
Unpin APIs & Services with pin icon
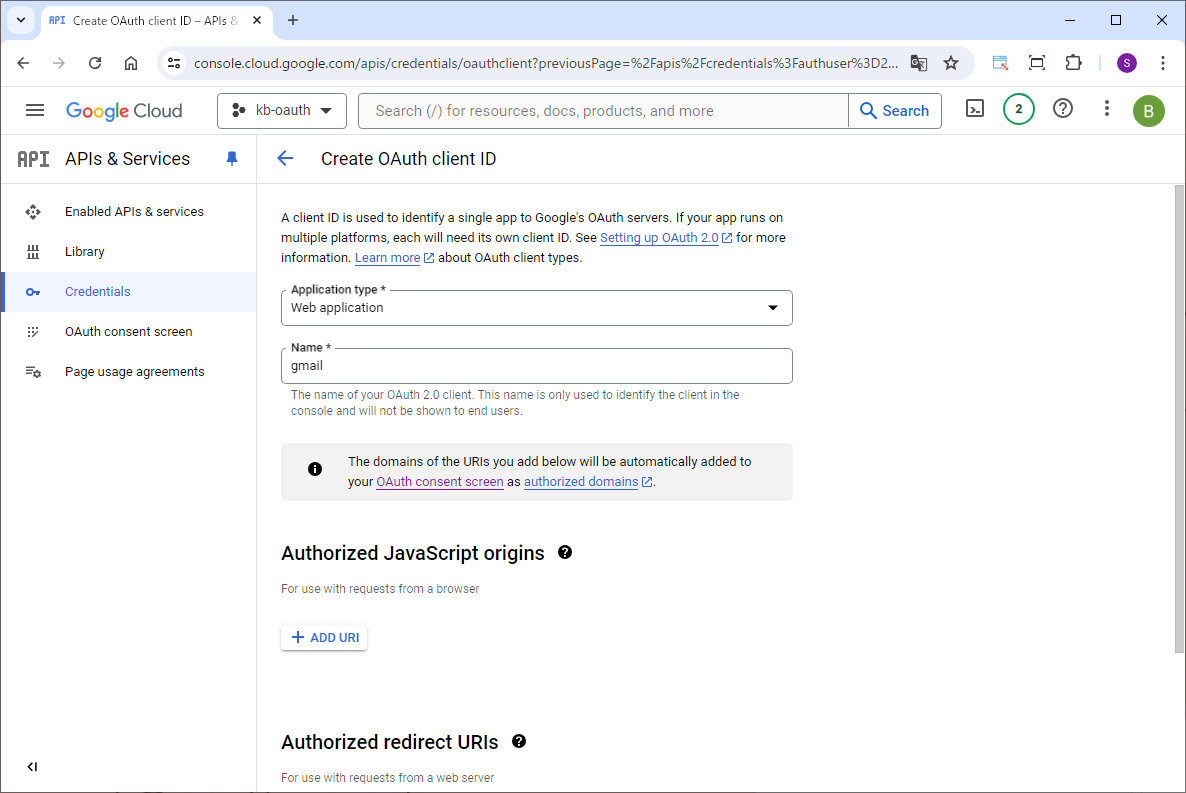point(232,159)
